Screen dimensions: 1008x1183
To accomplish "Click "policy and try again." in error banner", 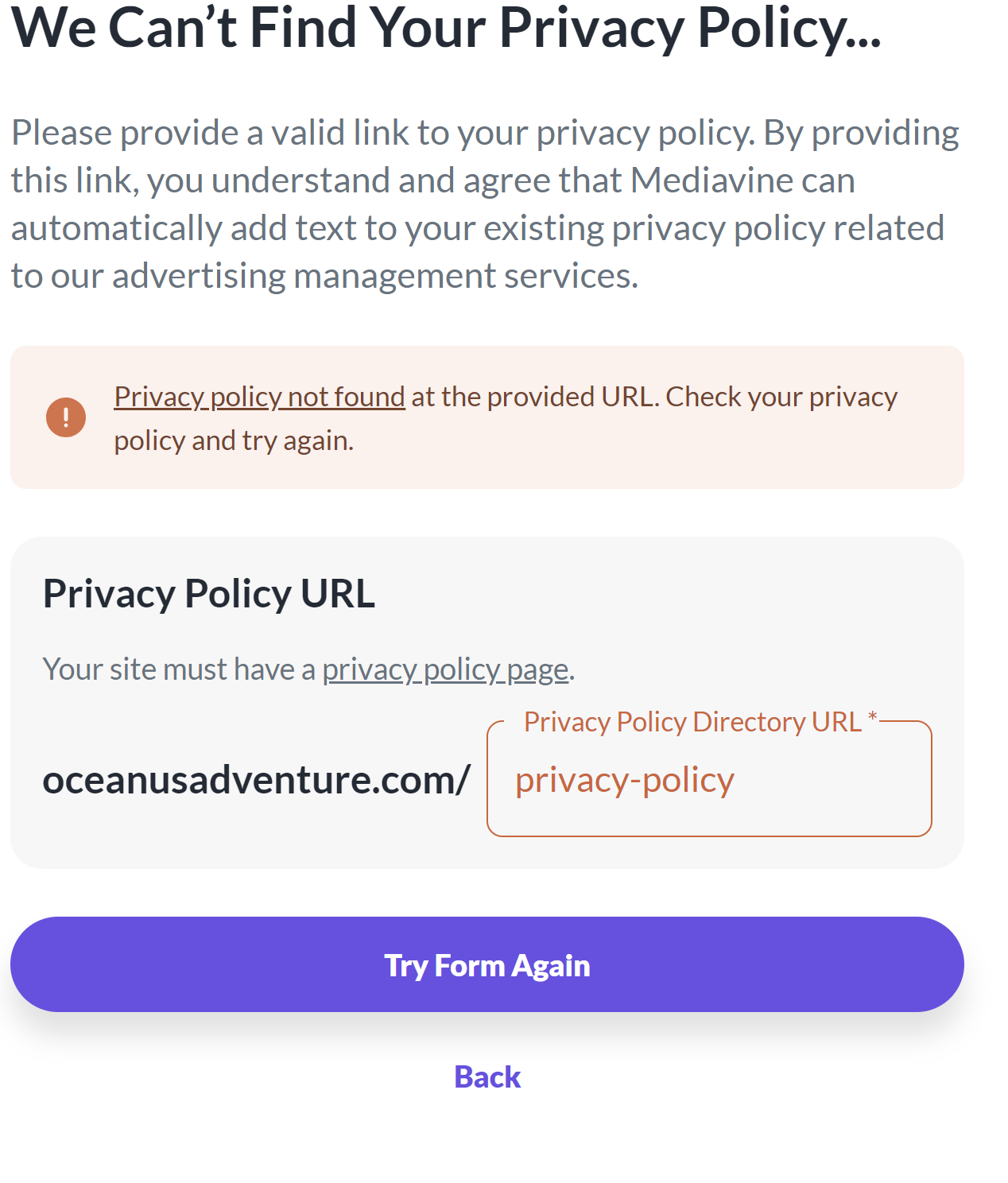I will (234, 440).
